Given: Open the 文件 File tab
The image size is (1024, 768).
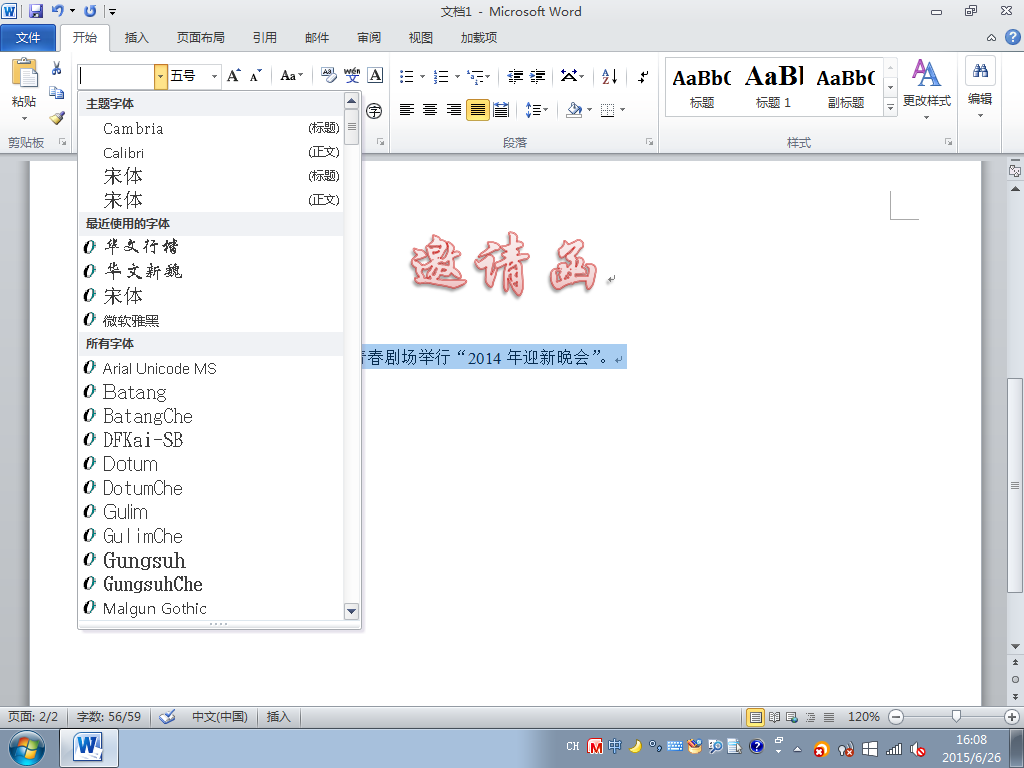Looking at the screenshot, I should tap(28, 37).
